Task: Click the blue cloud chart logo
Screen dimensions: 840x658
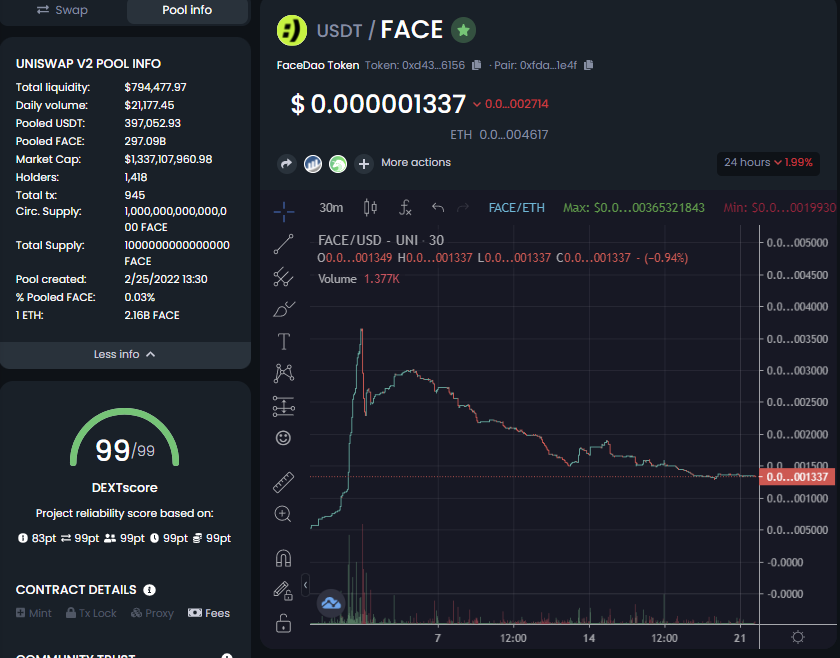Action: click(331, 603)
